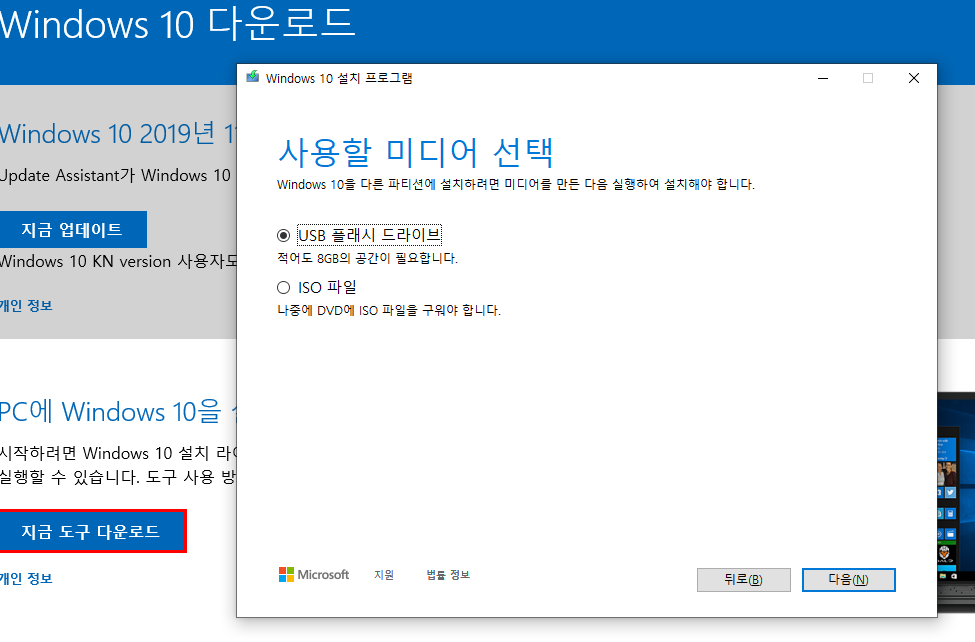
Task: Open the 지원 link in setup window
Action: pos(384,575)
